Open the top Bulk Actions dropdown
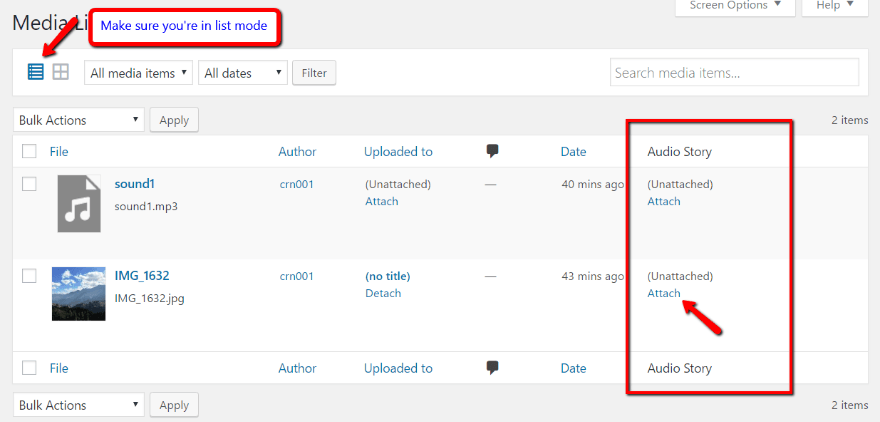This screenshot has height=422, width=880. 80,120
